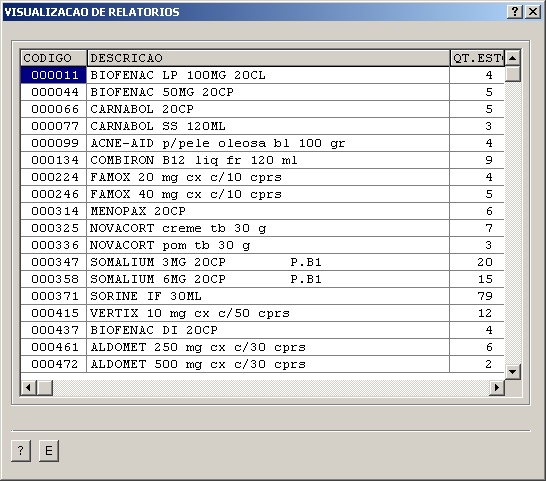Select code cell 000415
This screenshot has width=546, height=481.
[54, 313]
